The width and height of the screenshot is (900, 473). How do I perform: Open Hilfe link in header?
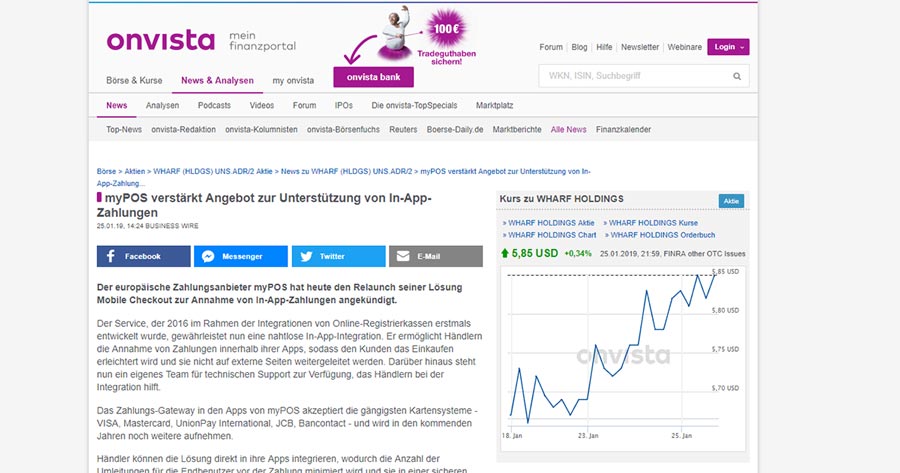click(604, 47)
